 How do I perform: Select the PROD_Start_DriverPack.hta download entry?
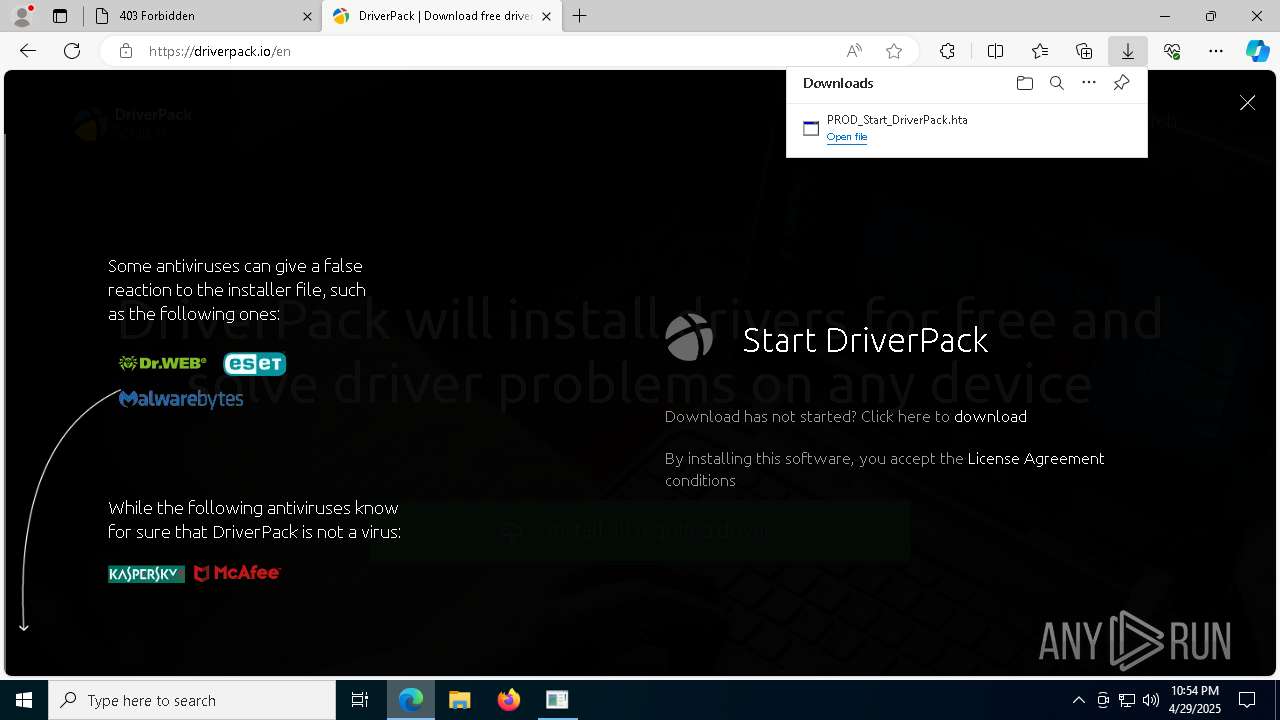pos(967,128)
